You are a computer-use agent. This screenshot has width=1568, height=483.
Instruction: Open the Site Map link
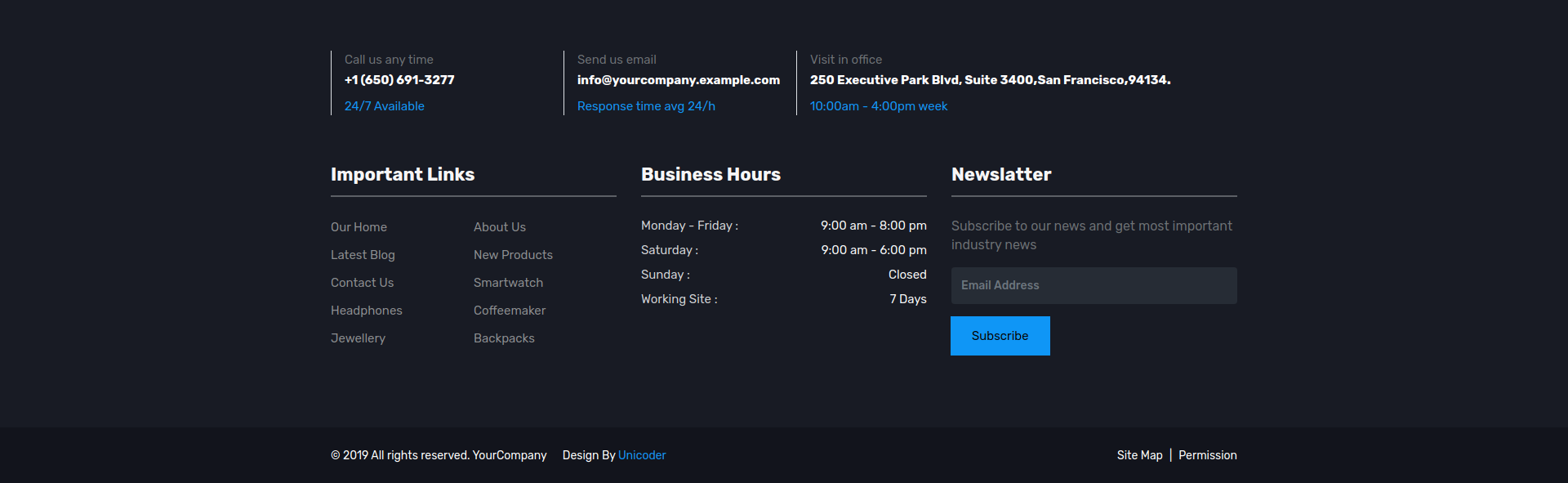1139,455
